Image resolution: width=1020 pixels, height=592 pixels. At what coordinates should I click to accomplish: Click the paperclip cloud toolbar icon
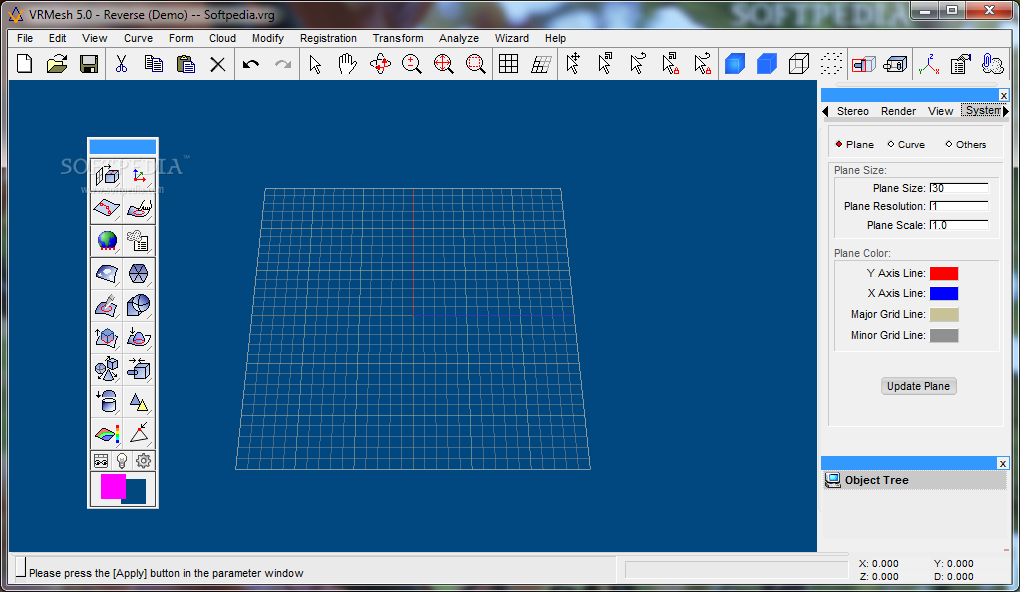point(993,64)
